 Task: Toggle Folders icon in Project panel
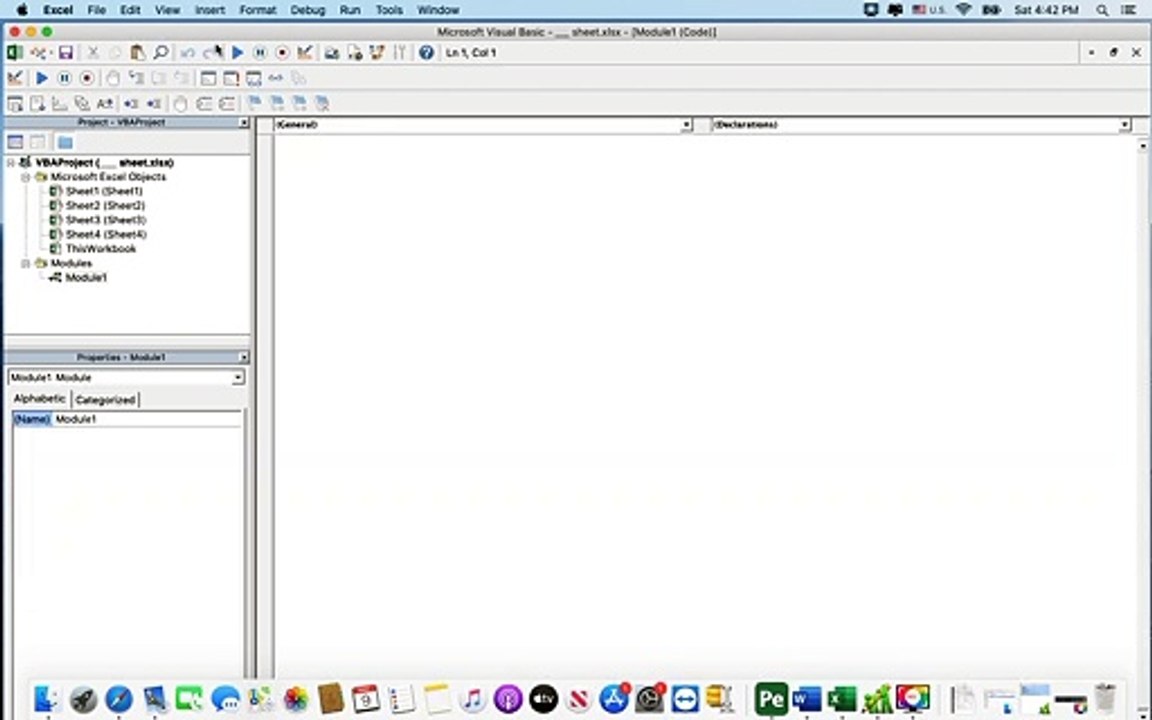pyautogui.click(x=65, y=142)
